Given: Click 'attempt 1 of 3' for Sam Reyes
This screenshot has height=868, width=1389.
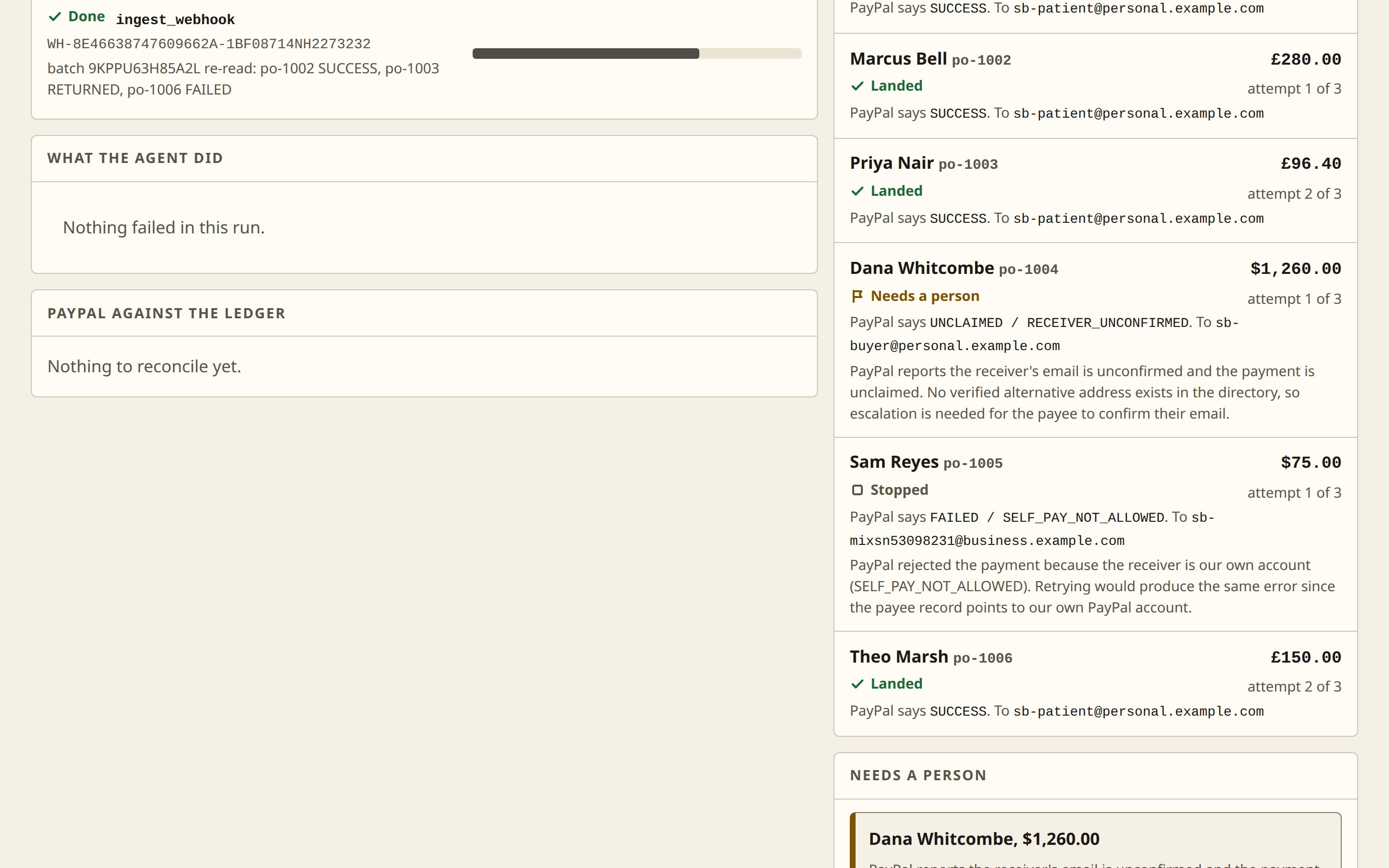Looking at the screenshot, I should [x=1294, y=493].
